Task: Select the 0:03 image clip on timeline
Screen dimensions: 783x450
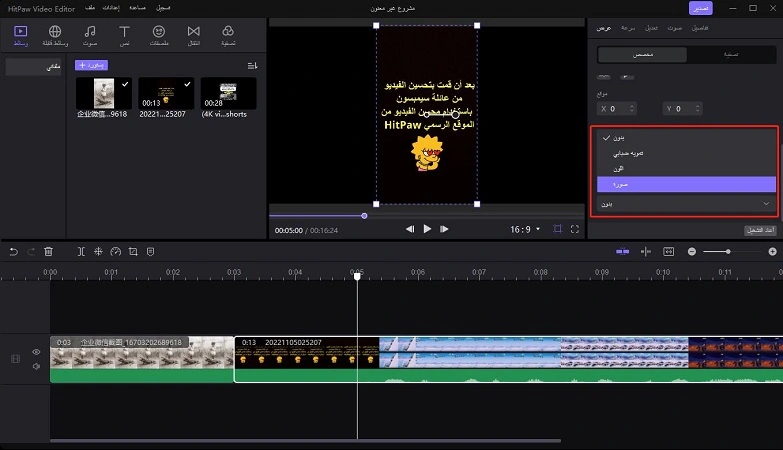Action: coord(142,359)
